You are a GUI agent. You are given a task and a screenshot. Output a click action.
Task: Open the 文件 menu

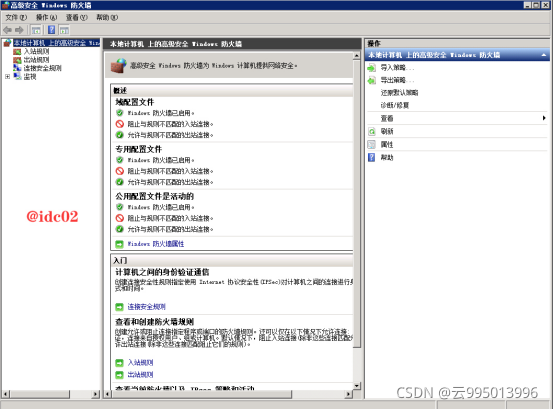(x=16, y=17)
